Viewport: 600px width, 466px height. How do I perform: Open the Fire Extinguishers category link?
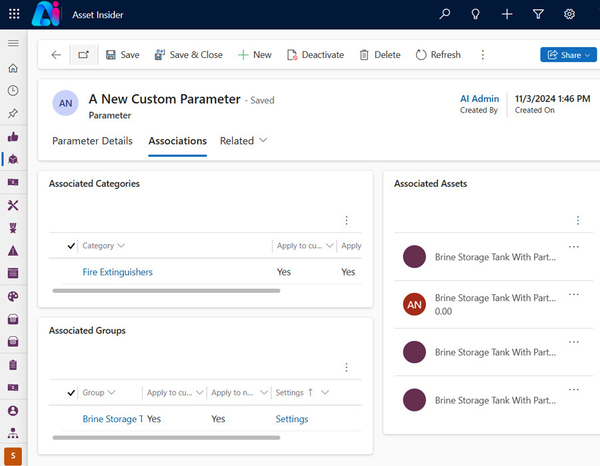[x=117, y=272]
